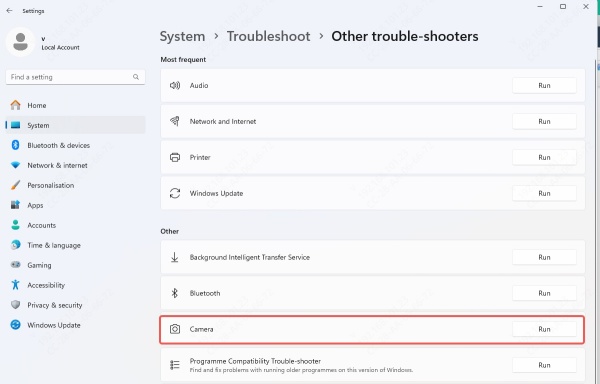Run the Windows Update troubleshooter
Screen dimensions: 600x384
[x=544, y=193]
